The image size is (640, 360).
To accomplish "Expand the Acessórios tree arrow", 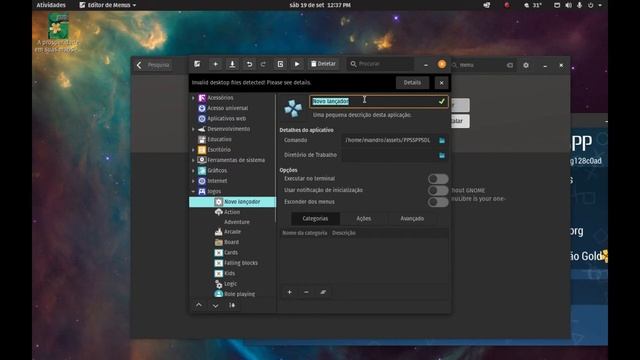I will [x=193, y=98].
